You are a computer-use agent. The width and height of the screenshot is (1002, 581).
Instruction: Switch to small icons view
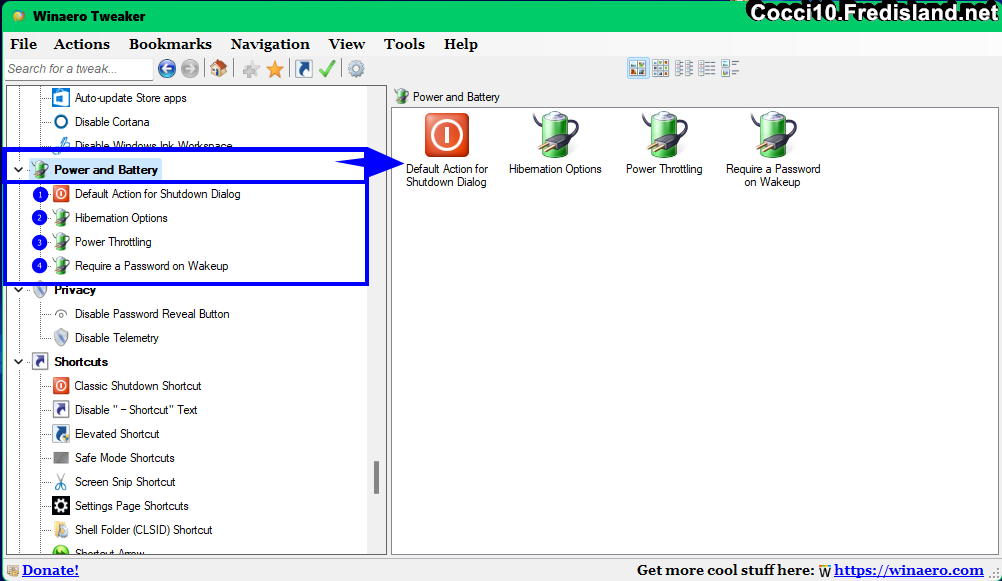[684, 68]
